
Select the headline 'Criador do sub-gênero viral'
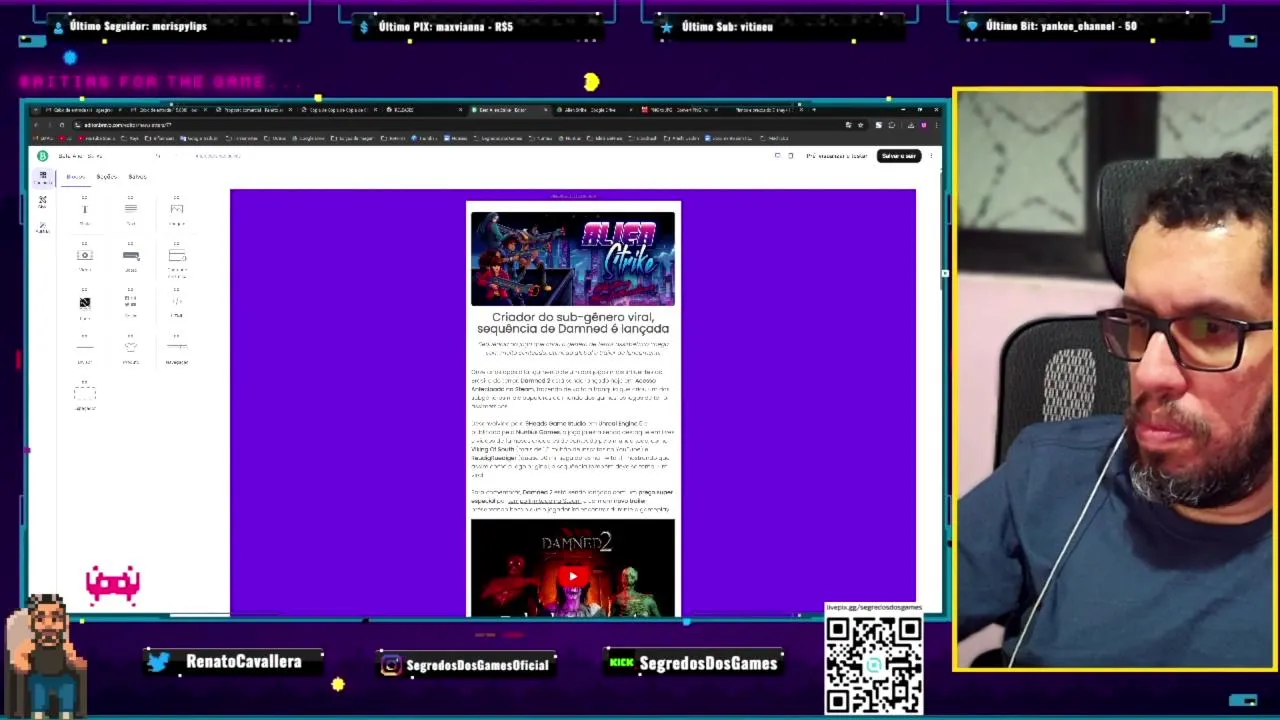coord(573,322)
